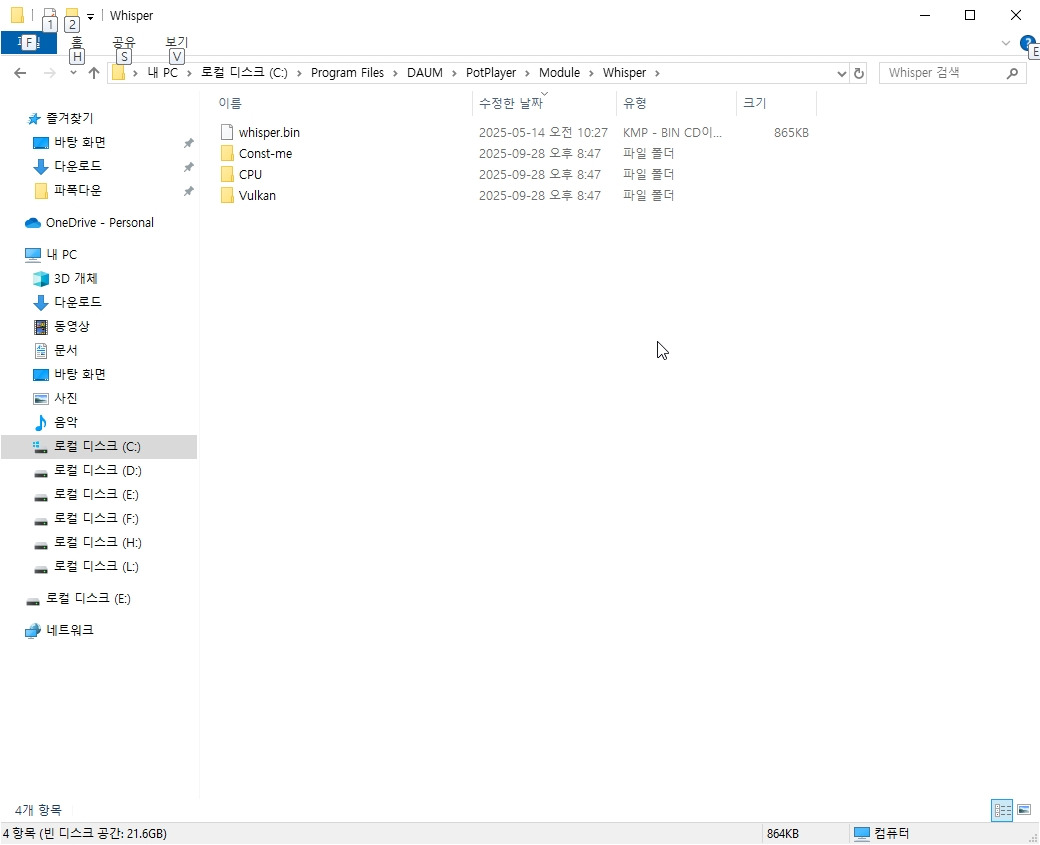Sort by 이름 column header

[230, 103]
